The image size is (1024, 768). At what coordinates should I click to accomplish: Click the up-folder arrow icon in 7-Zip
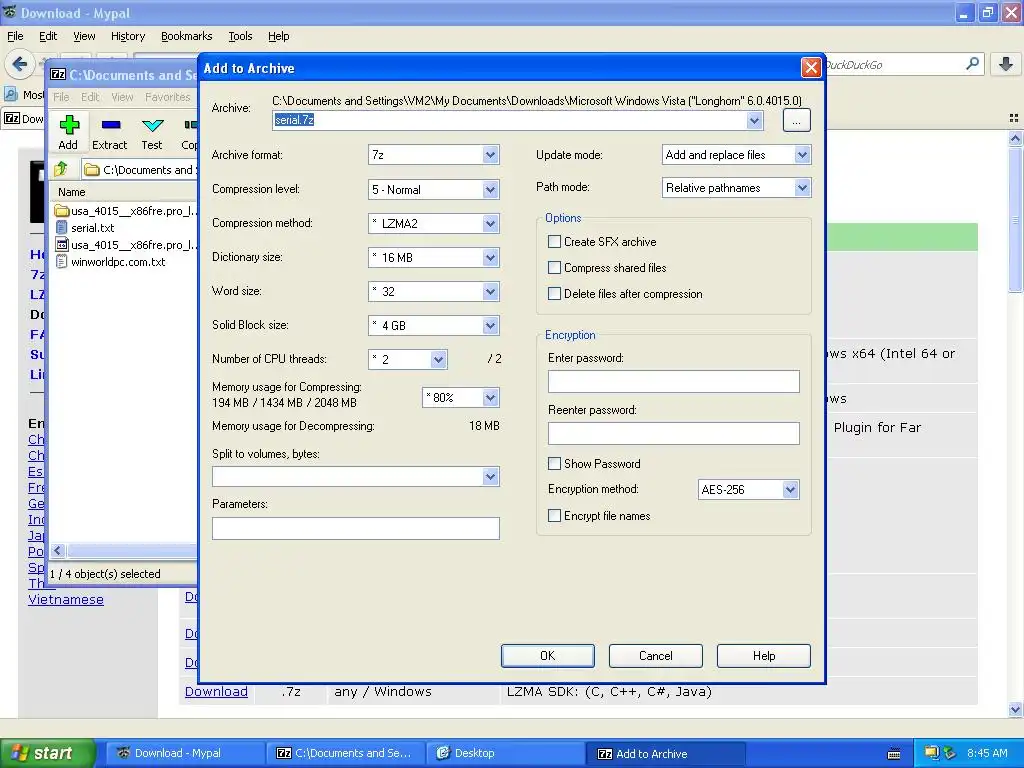(x=61, y=169)
